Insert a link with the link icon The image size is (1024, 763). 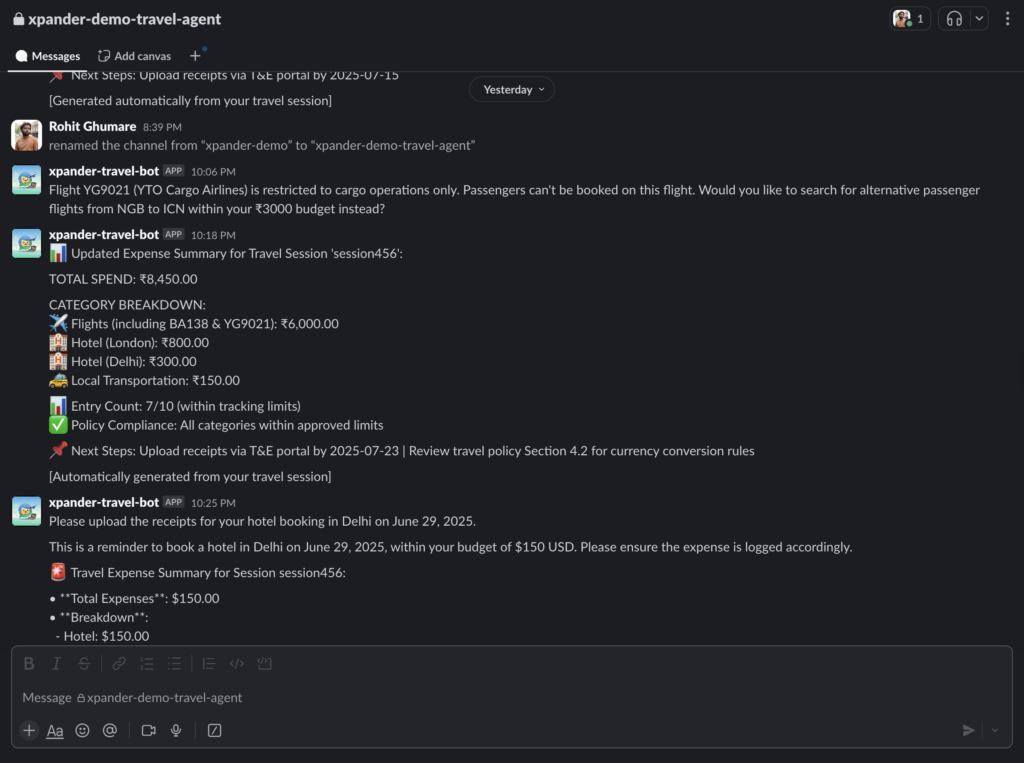(119, 664)
